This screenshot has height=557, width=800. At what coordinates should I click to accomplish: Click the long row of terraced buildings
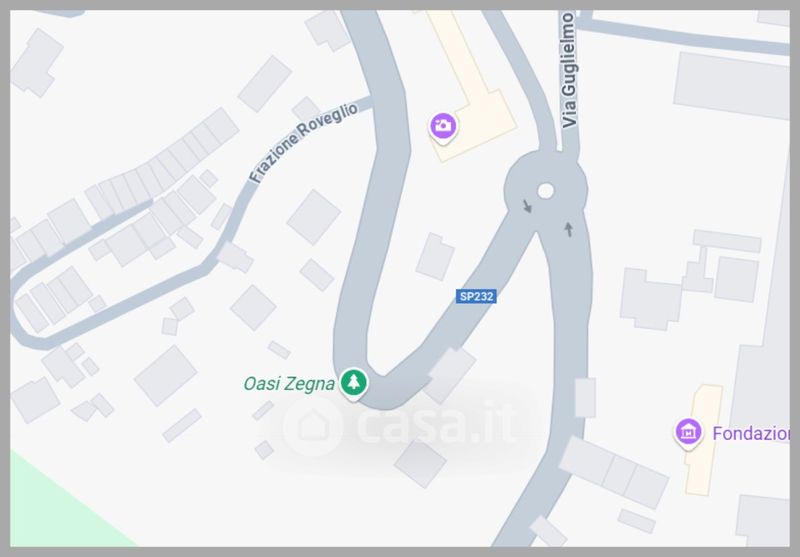pyautogui.click(x=162, y=161)
